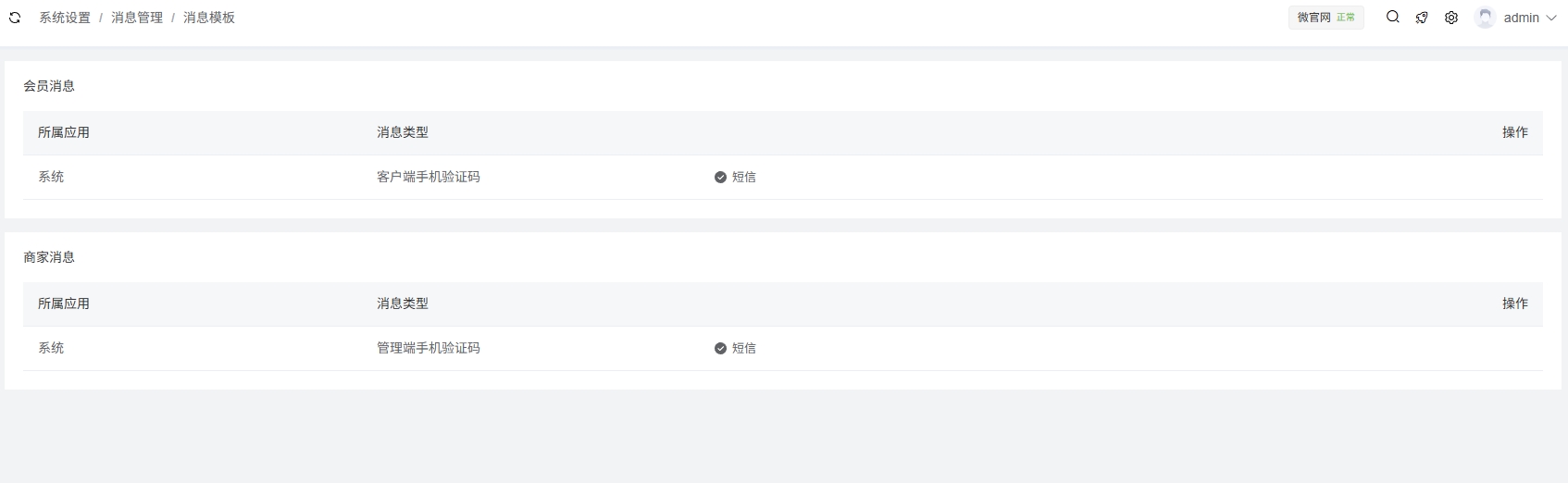Click the 系统设置 breadcrumb
This screenshot has width=1568, height=483.
(x=65, y=18)
